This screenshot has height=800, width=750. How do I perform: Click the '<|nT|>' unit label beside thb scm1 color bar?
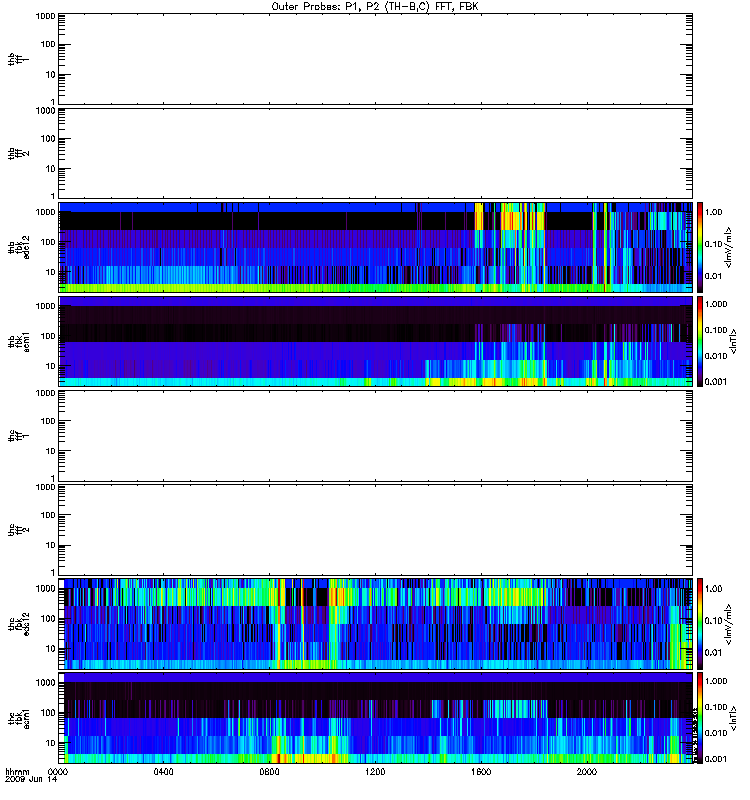734,341
